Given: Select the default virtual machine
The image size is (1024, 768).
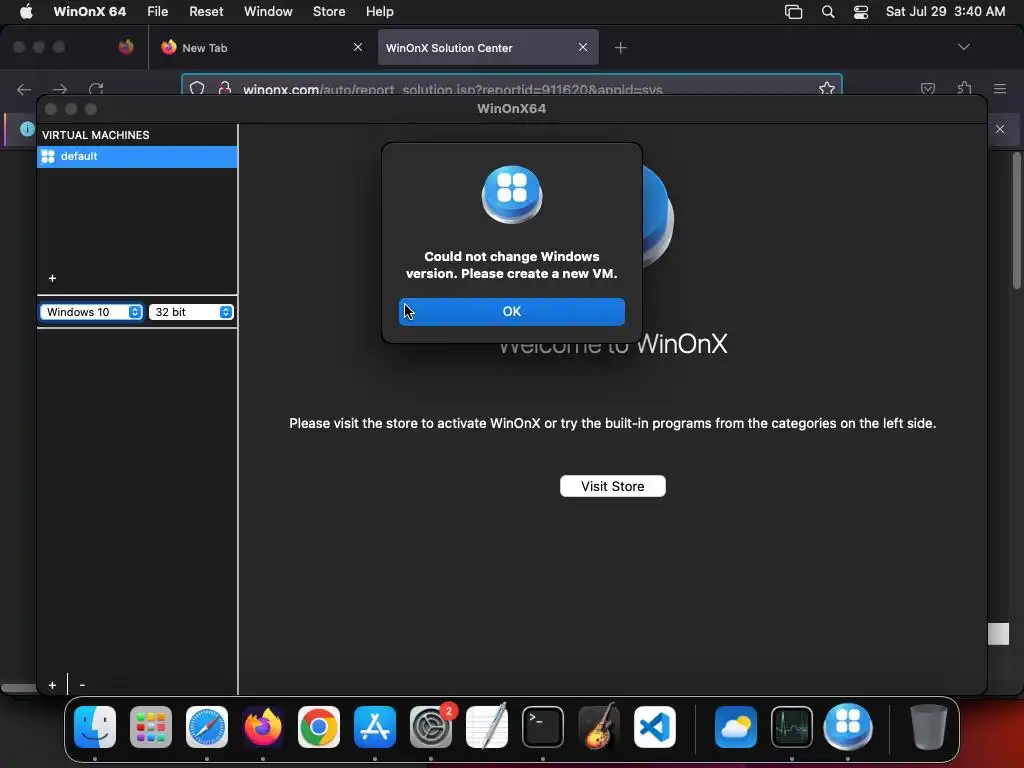Looking at the screenshot, I should 137,157.
